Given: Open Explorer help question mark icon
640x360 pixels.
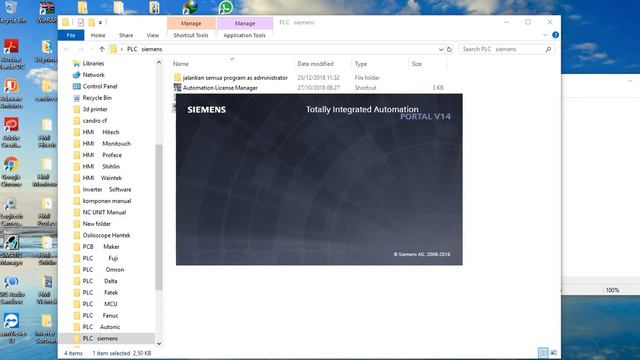Looking at the screenshot, I should (556, 35).
